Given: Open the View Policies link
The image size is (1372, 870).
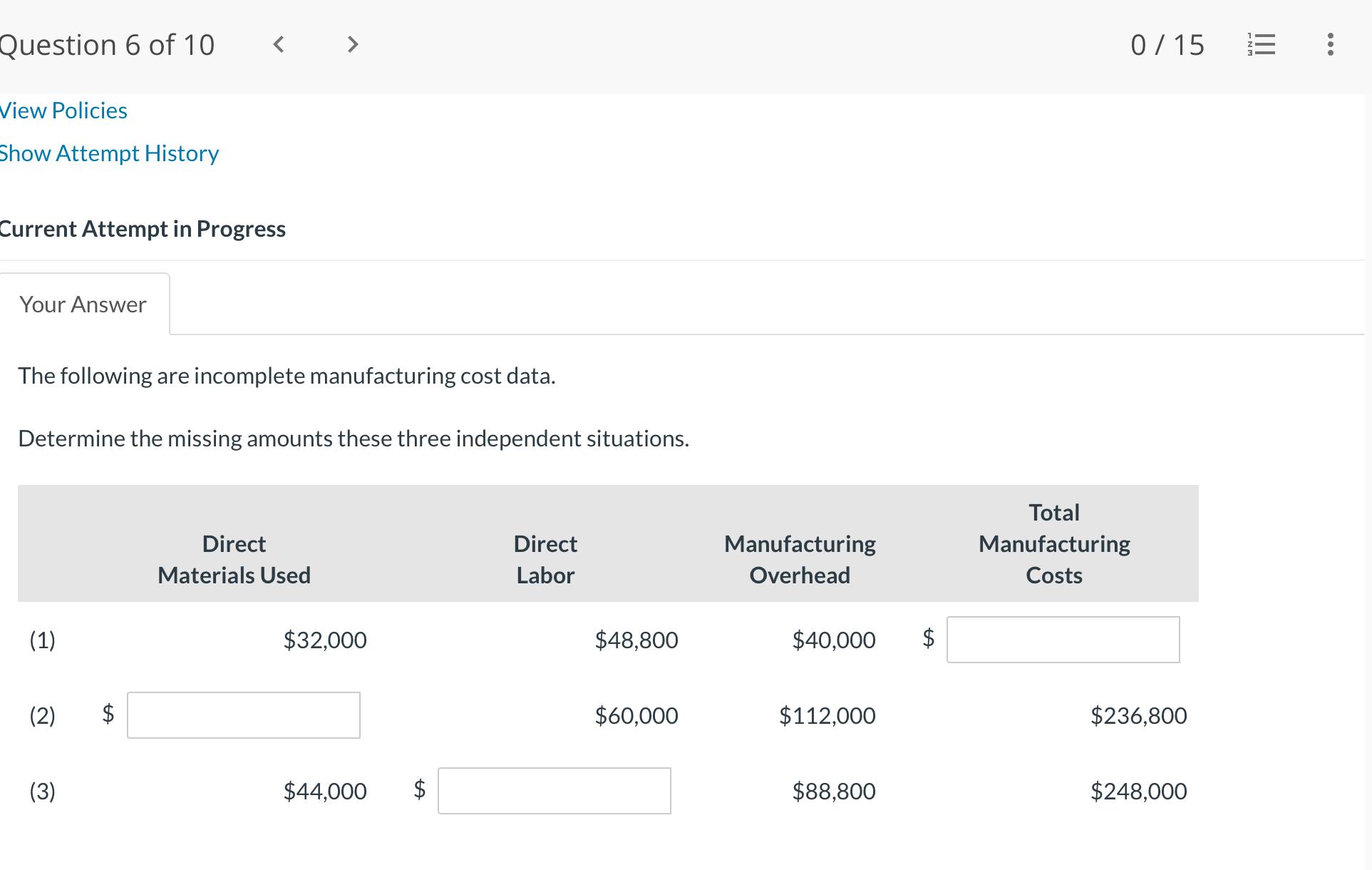Looking at the screenshot, I should [63, 111].
